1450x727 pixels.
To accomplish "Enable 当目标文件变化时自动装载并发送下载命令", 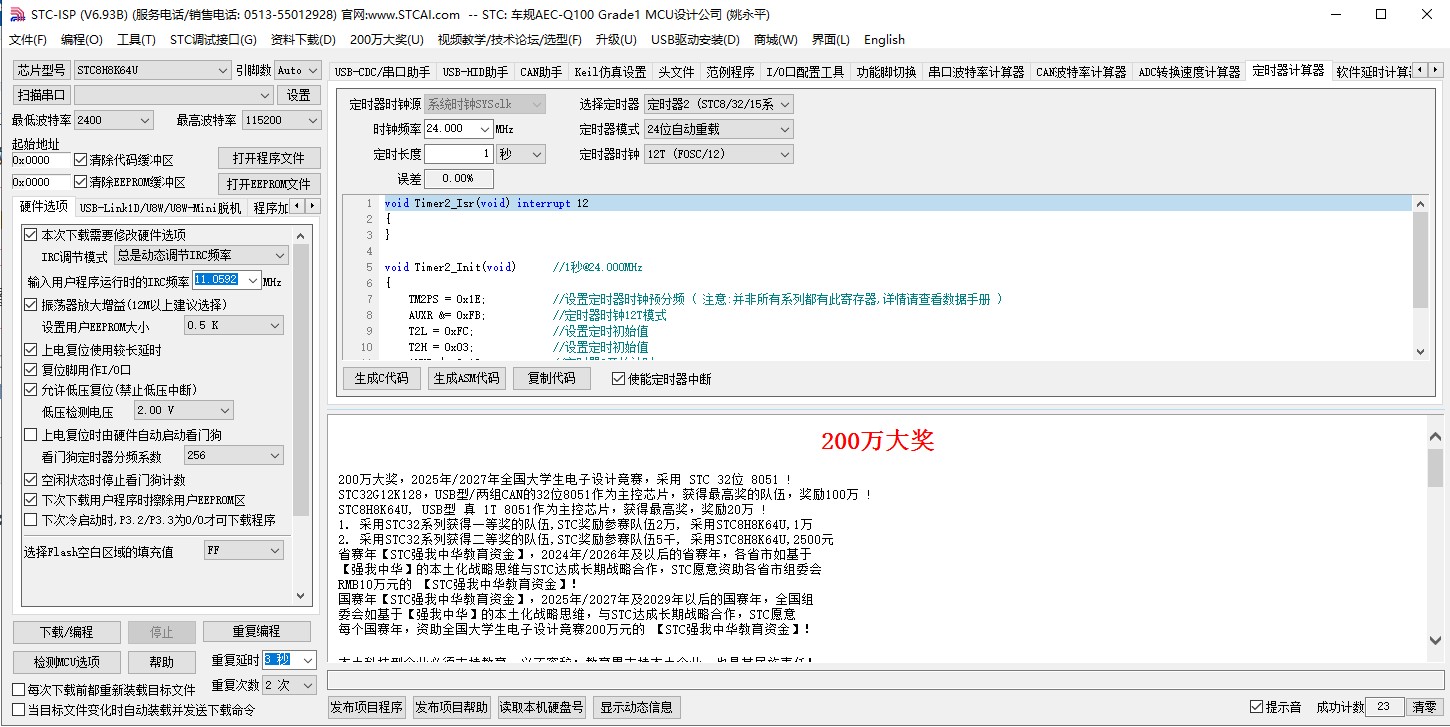I will (x=18, y=710).
